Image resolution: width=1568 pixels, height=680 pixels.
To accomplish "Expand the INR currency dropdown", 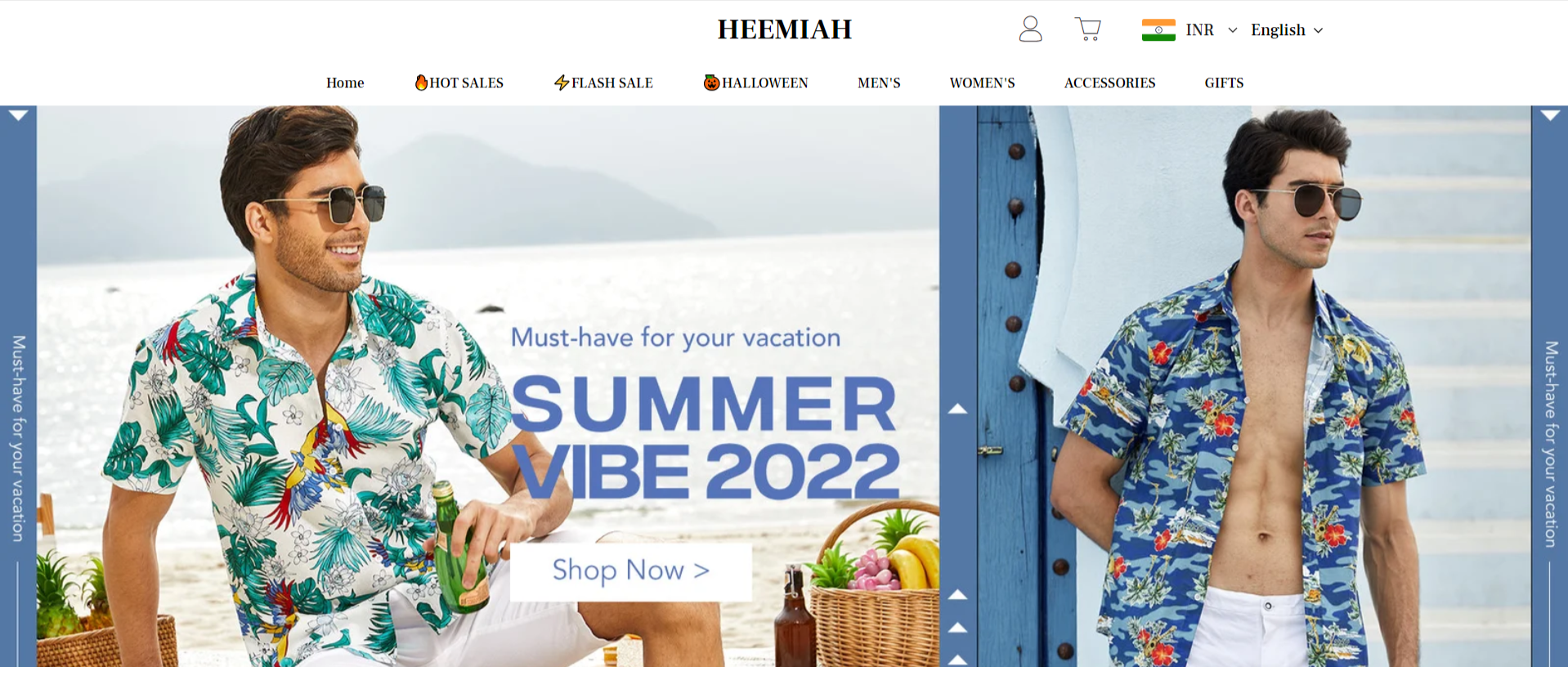I will (x=1212, y=30).
